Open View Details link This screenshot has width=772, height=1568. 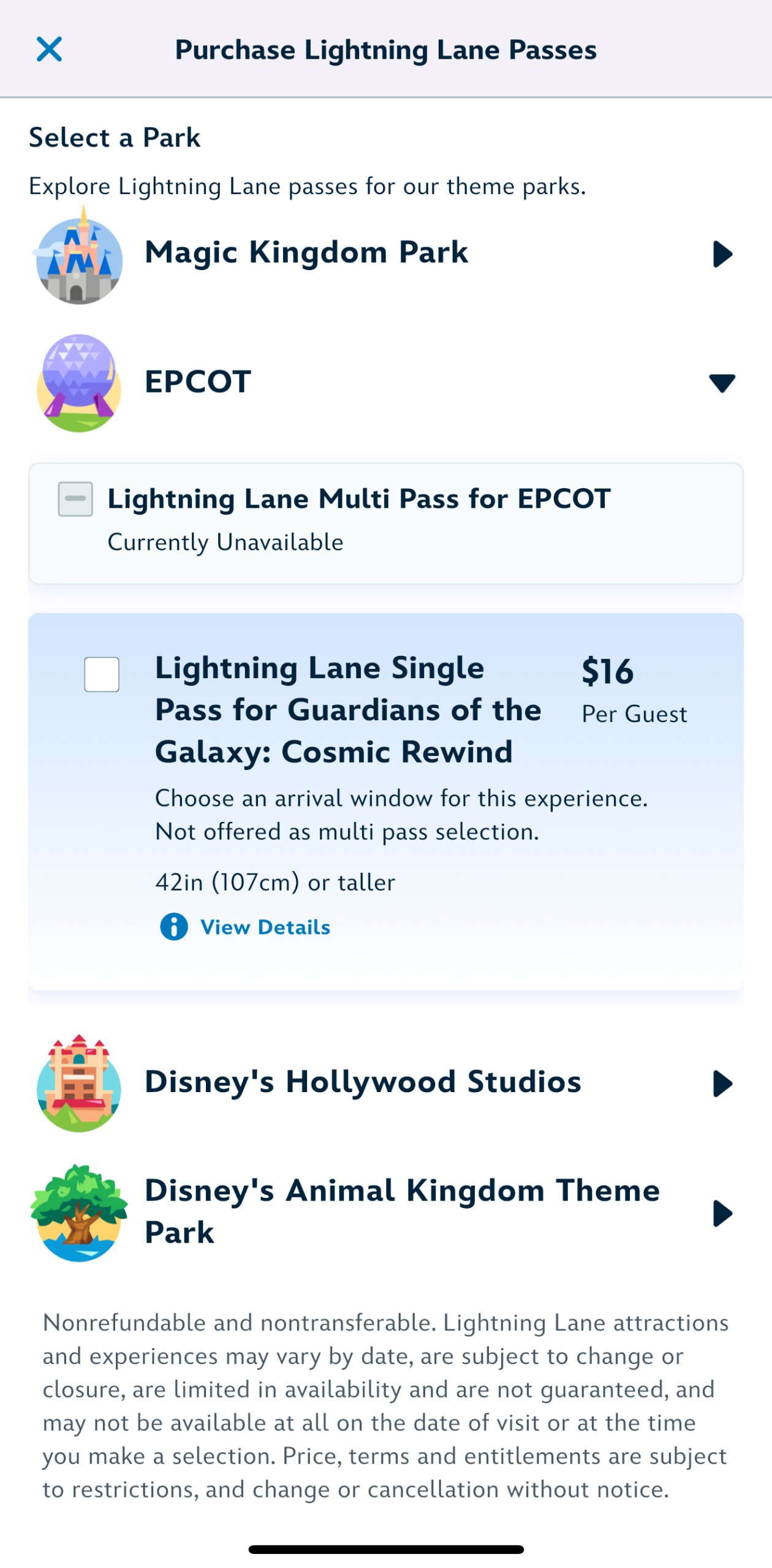tap(265, 927)
